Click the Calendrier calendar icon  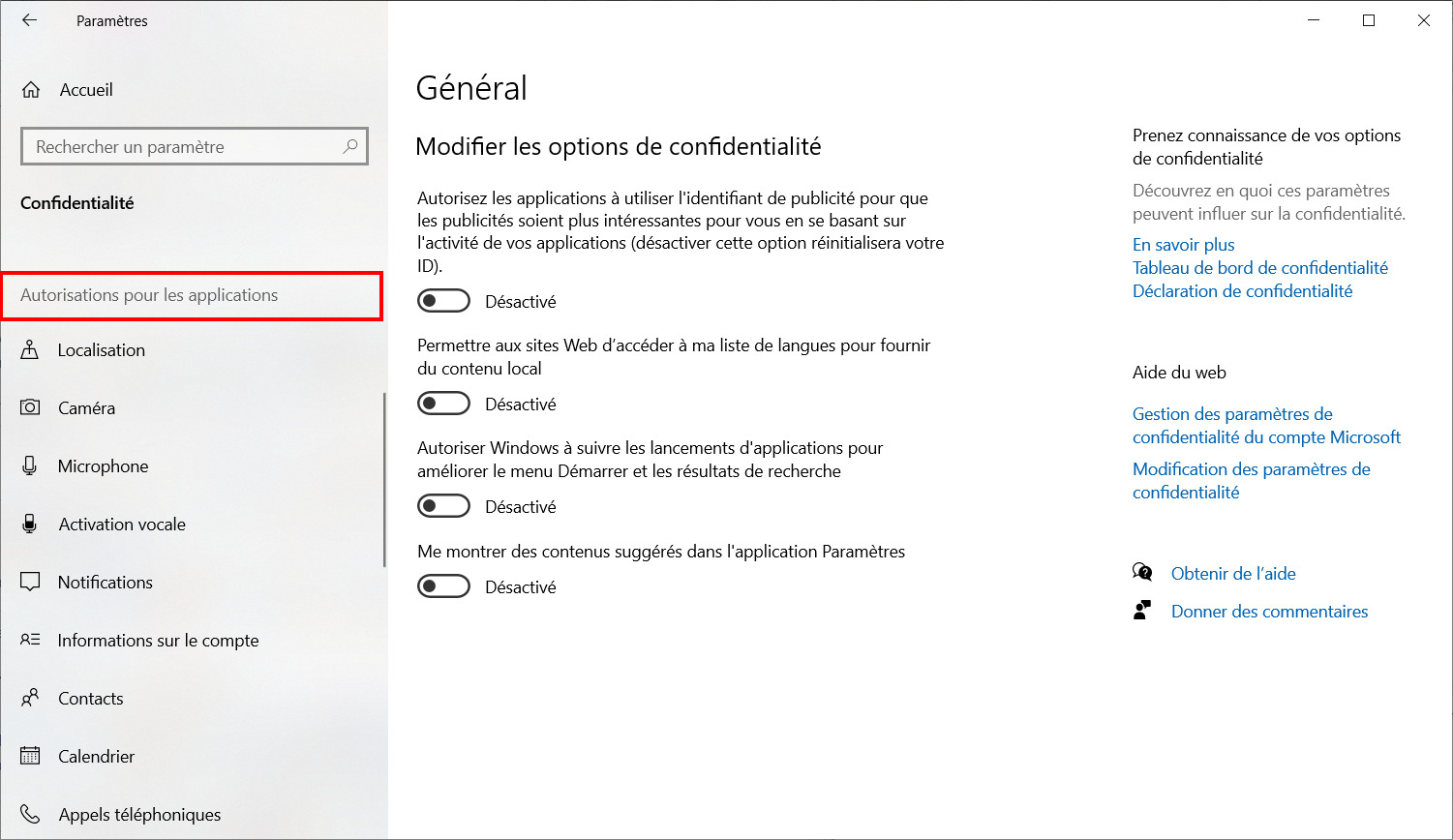click(x=30, y=757)
